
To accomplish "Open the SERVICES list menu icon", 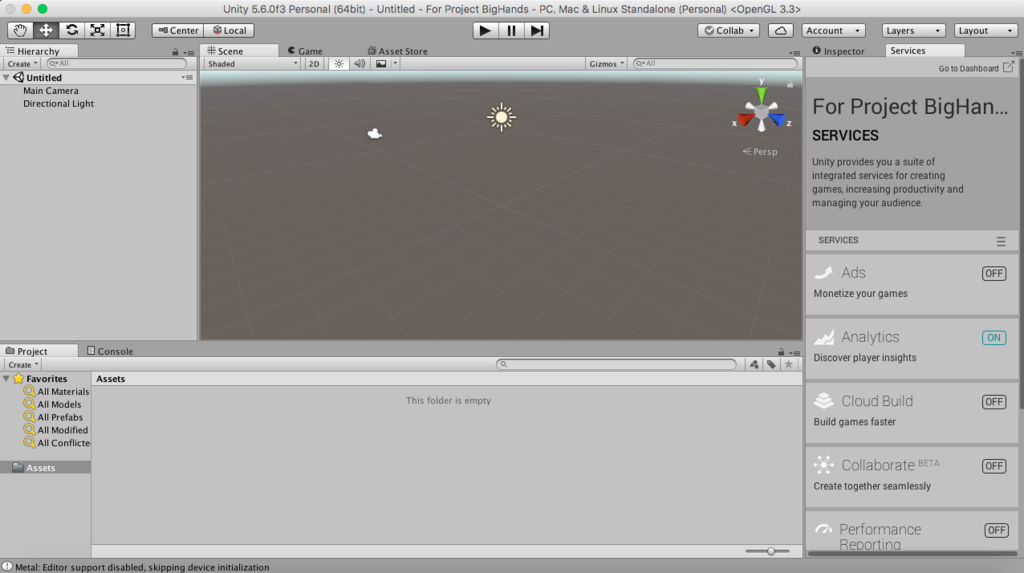I will point(1001,242).
